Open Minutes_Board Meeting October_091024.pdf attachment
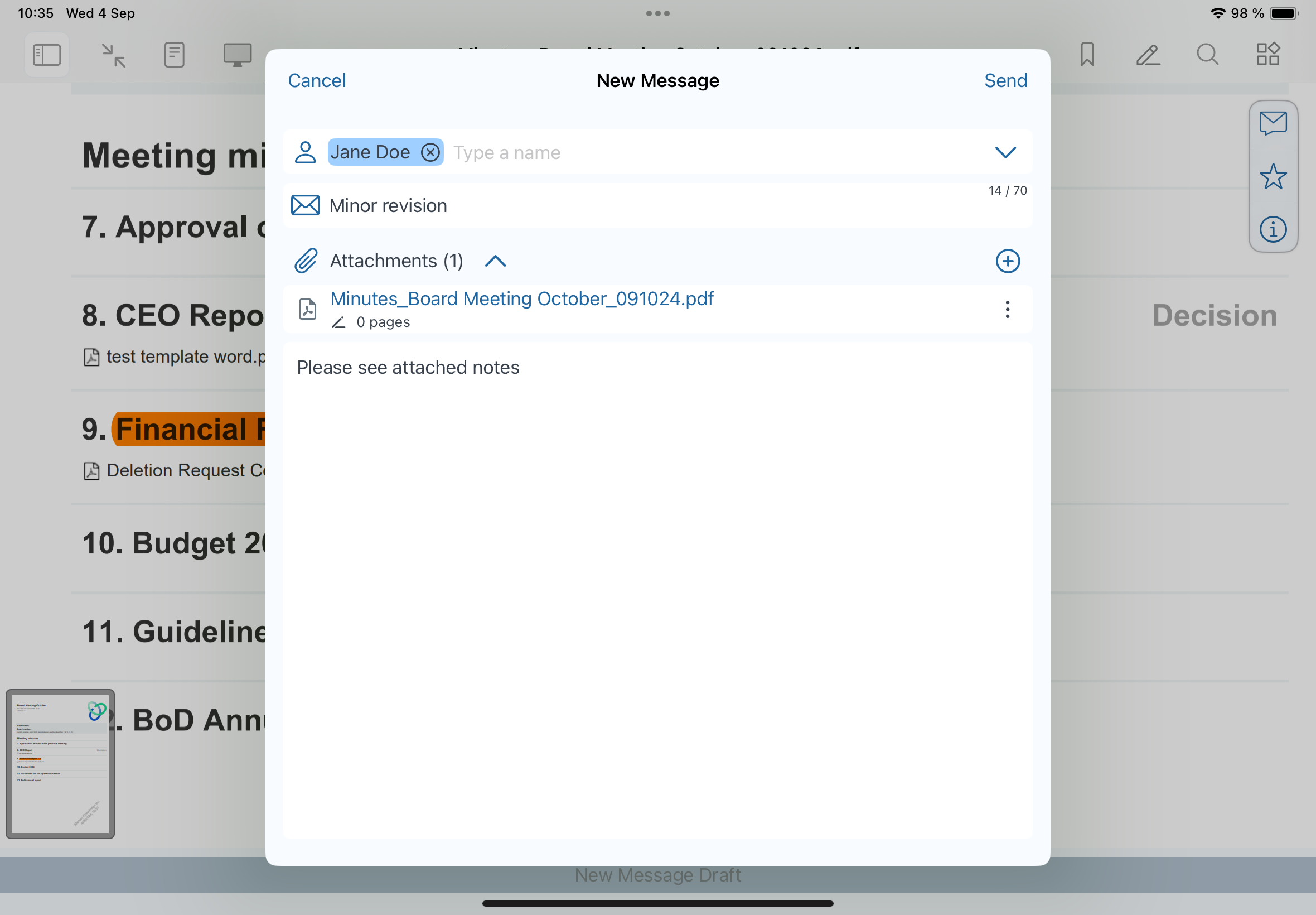Viewport: 1316px width, 915px height. [522, 298]
